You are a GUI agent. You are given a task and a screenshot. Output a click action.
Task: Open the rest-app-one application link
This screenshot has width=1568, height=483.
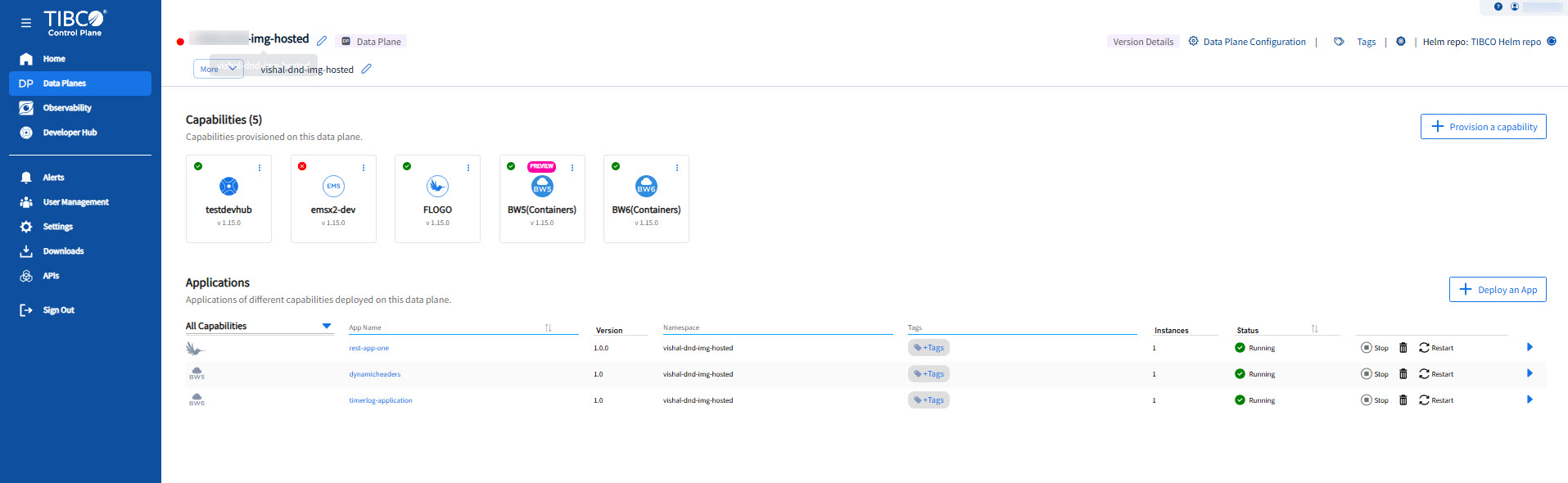pos(368,348)
